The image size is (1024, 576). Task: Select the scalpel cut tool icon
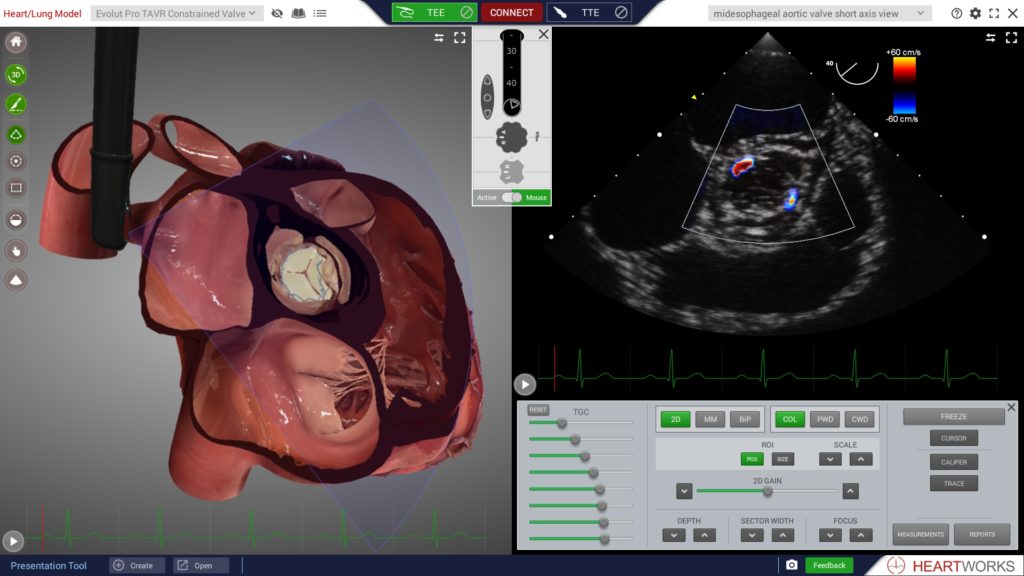(16, 104)
